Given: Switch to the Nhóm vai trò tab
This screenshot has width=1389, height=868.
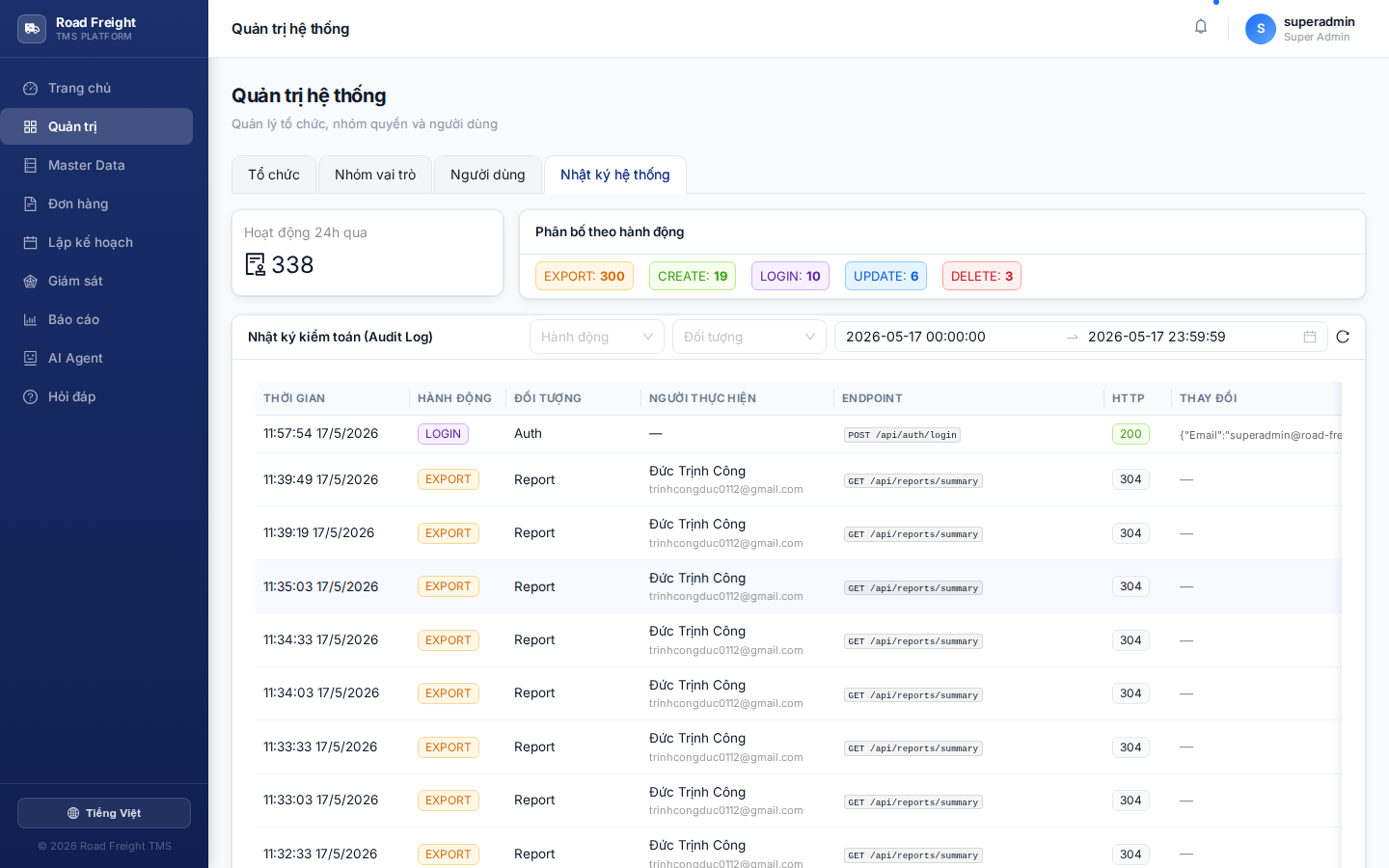Looking at the screenshot, I should point(375,175).
